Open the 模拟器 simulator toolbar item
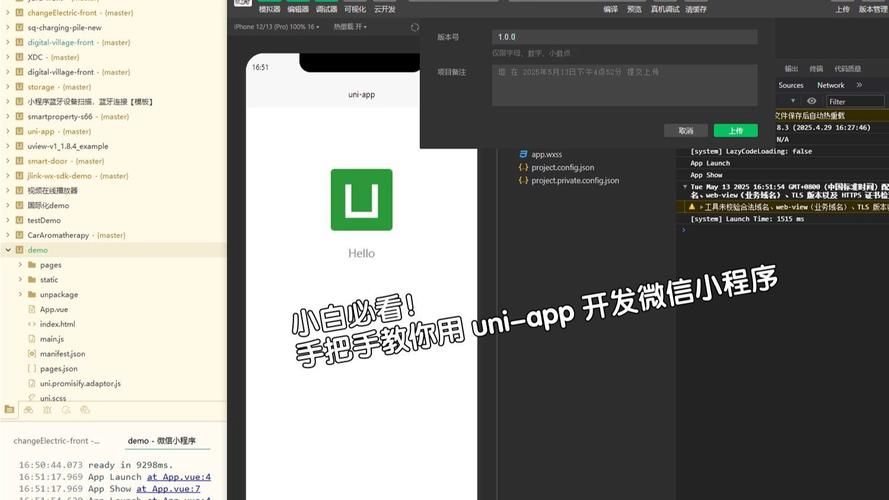 tap(269, 9)
